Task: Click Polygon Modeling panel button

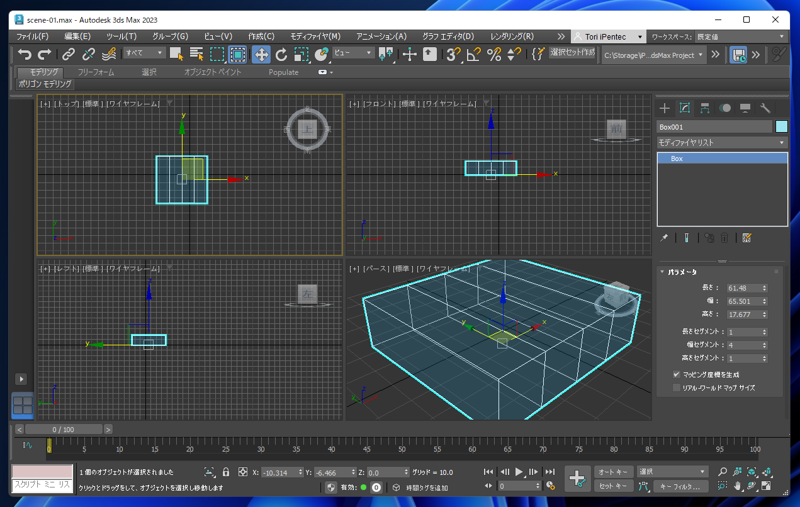Action: (x=45, y=84)
